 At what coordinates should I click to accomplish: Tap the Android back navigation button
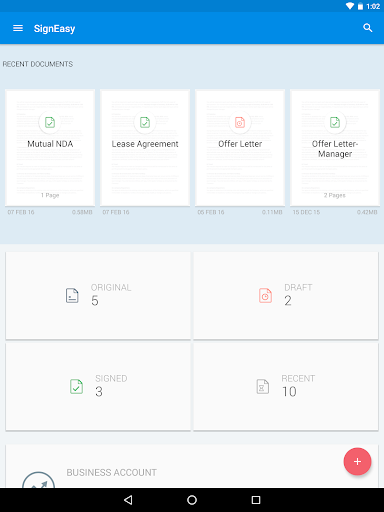tap(128, 500)
